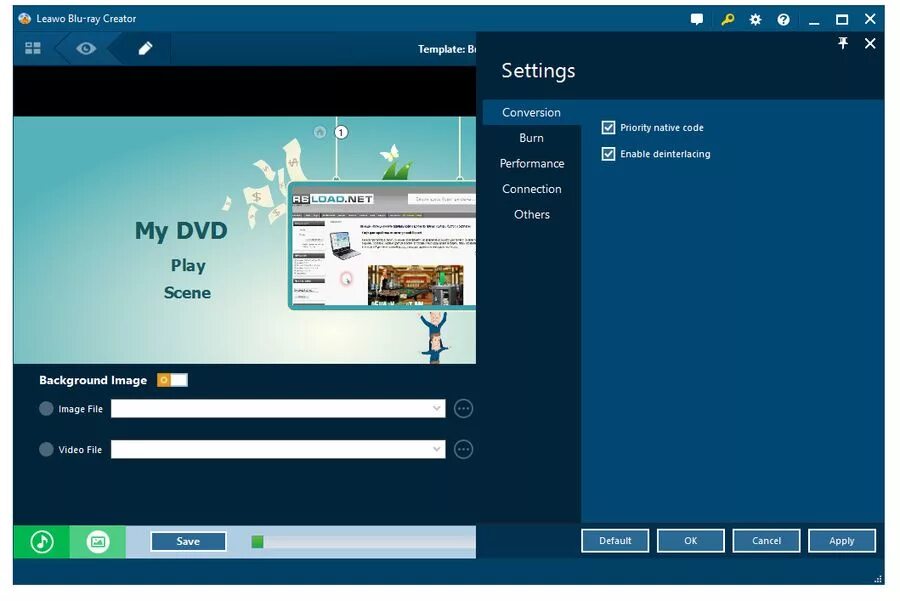Screen dimensions: 900x601
Task: Expand the Image File dropdown
Action: (437, 408)
